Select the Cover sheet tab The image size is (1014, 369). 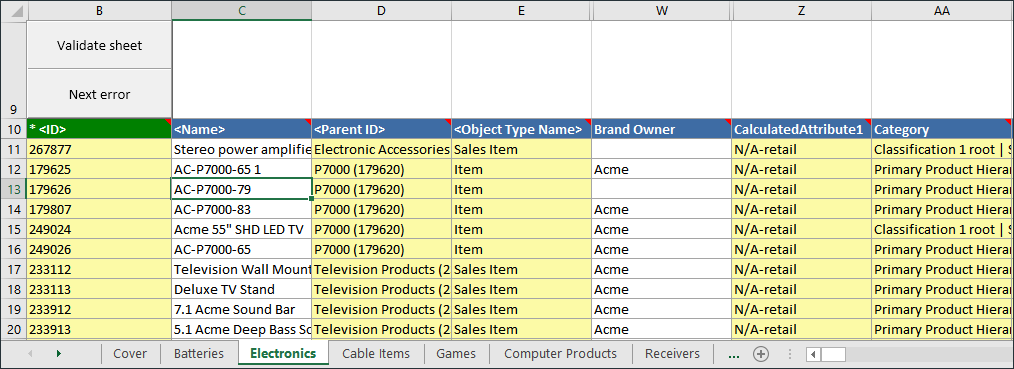(x=130, y=353)
